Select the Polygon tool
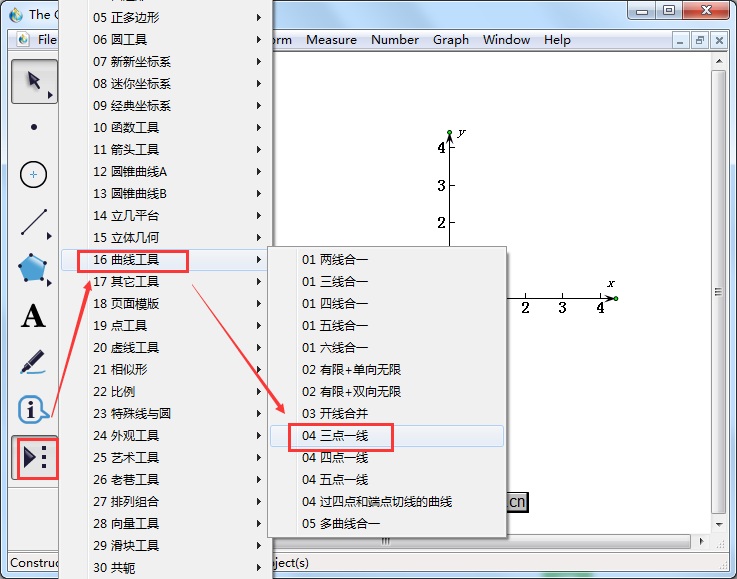The width and height of the screenshot is (737, 579). [x=34, y=268]
